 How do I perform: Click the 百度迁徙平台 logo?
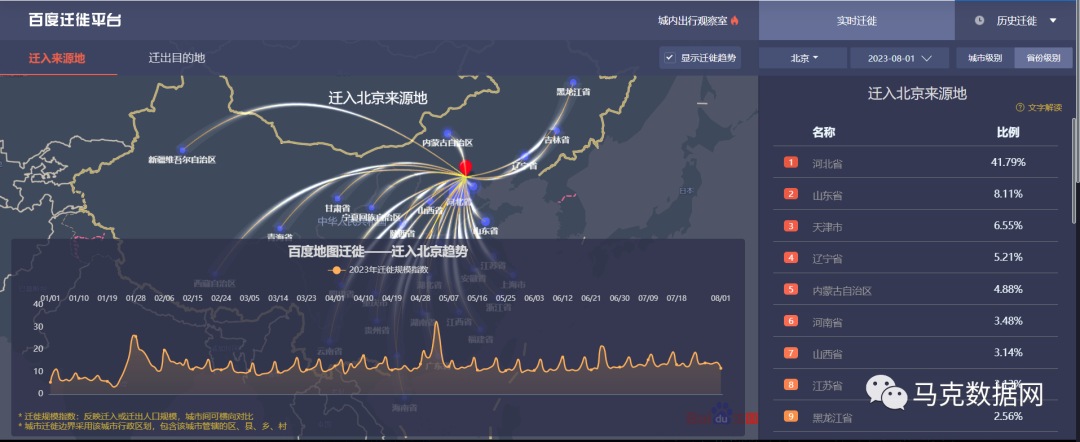(x=75, y=20)
